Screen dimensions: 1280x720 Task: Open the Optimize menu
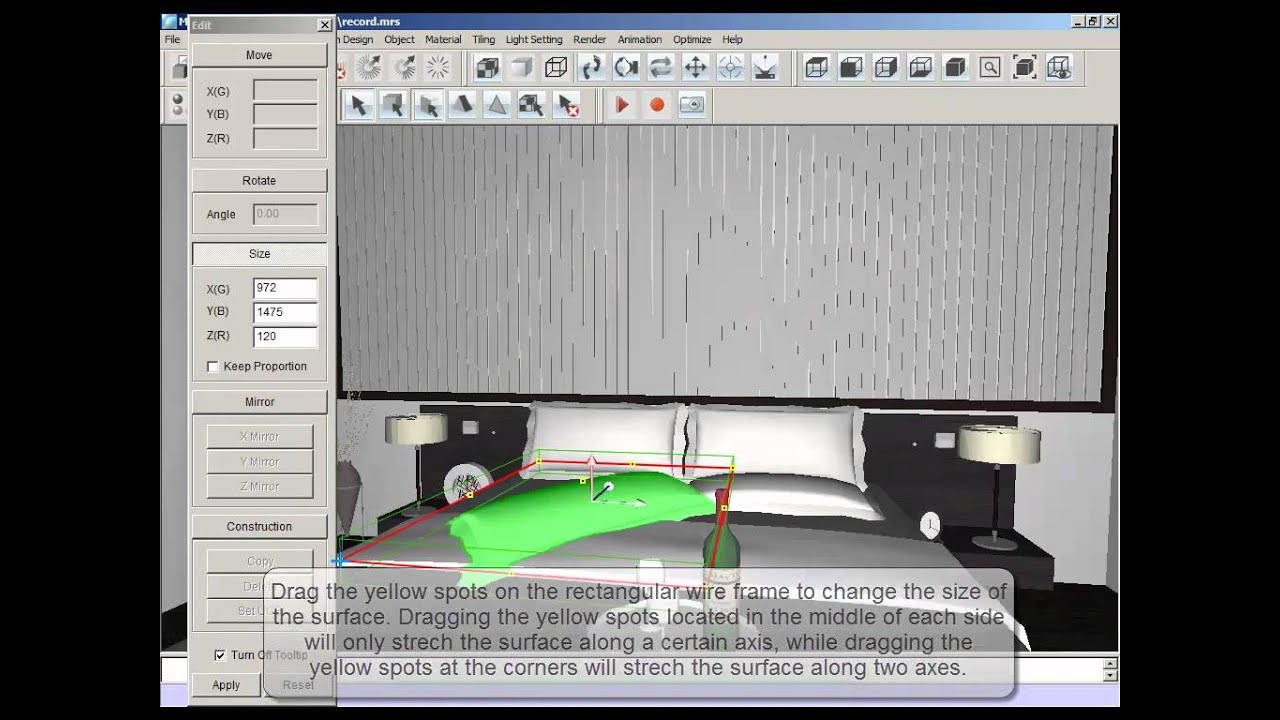[692, 39]
